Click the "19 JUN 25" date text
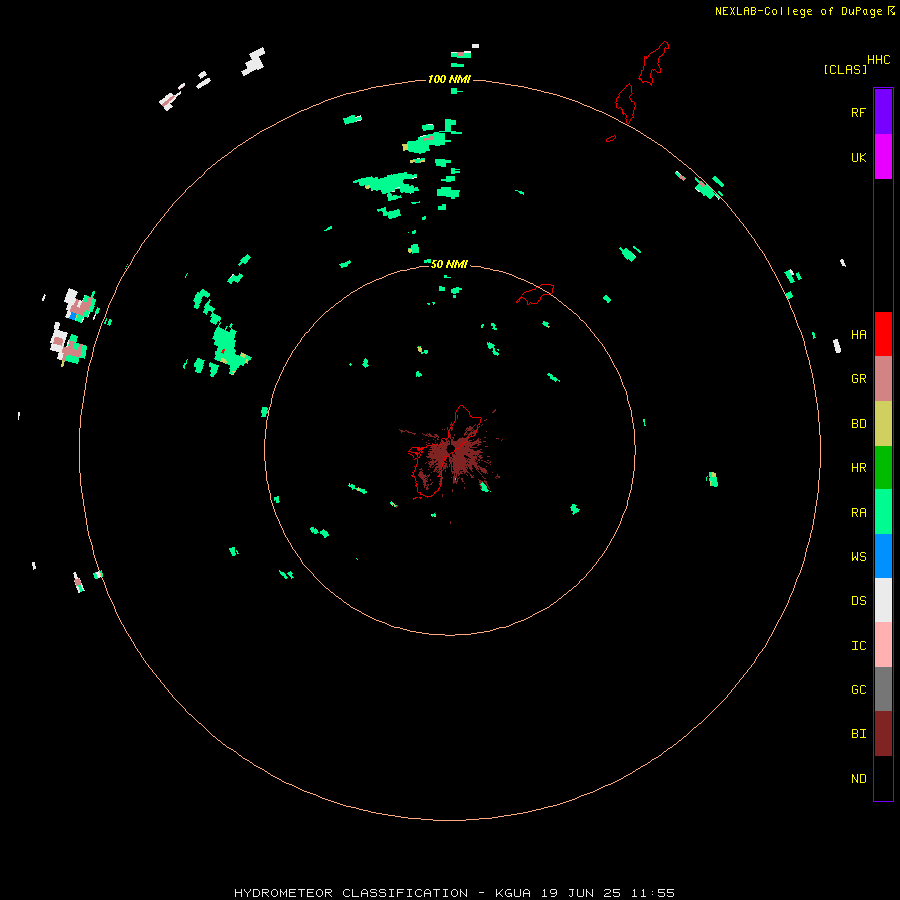The height and width of the screenshot is (900, 900). coord(581,893)
